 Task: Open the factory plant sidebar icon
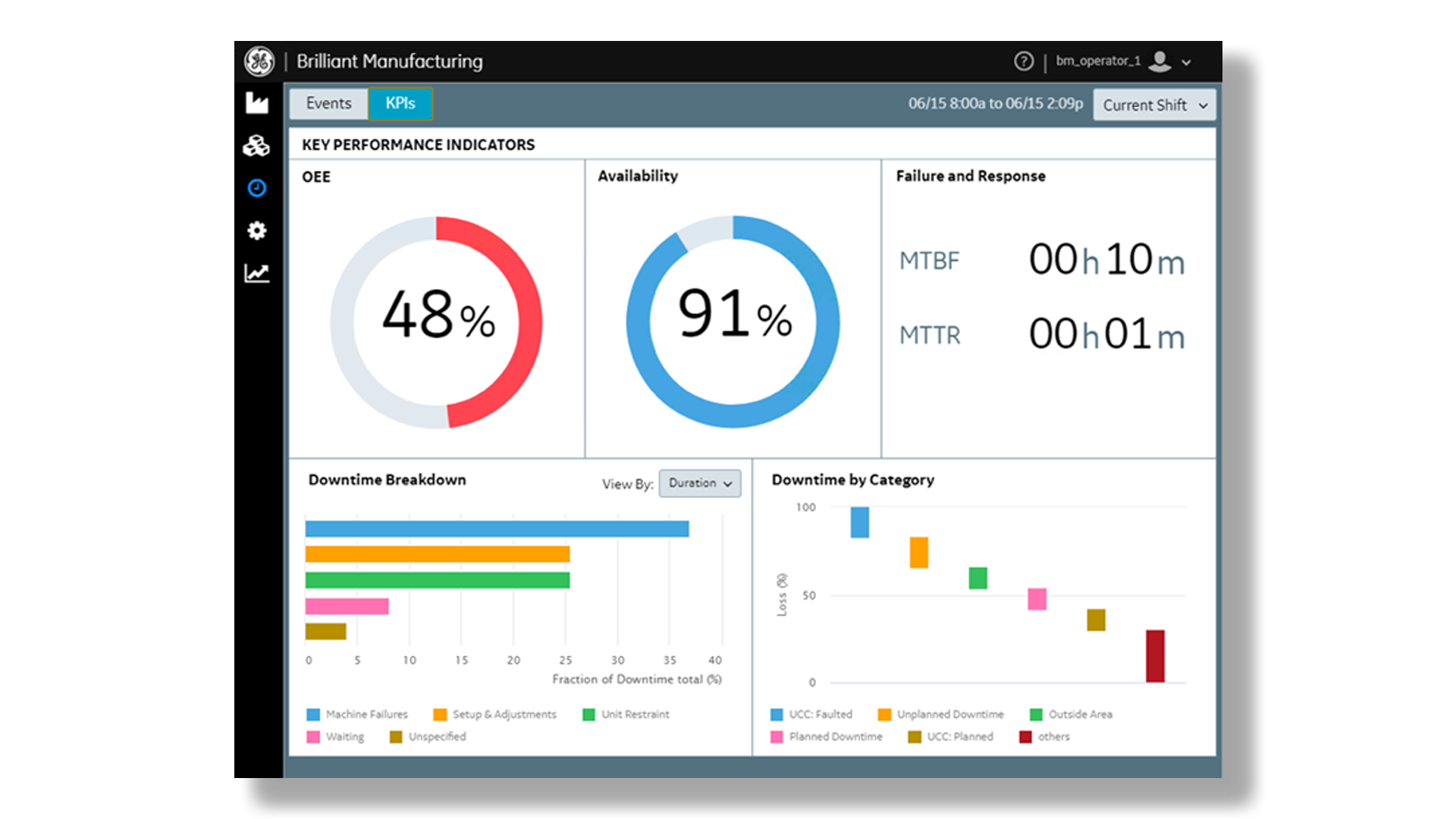point(257,103)
